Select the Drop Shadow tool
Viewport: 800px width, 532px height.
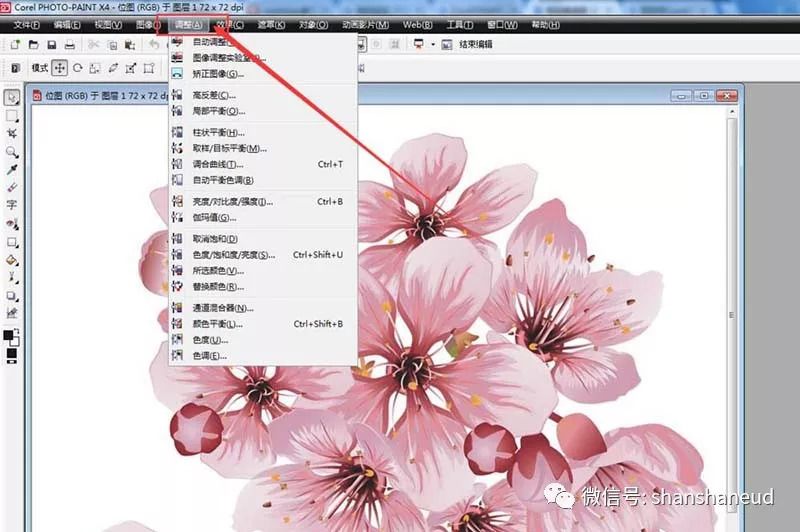pos(12,296)
